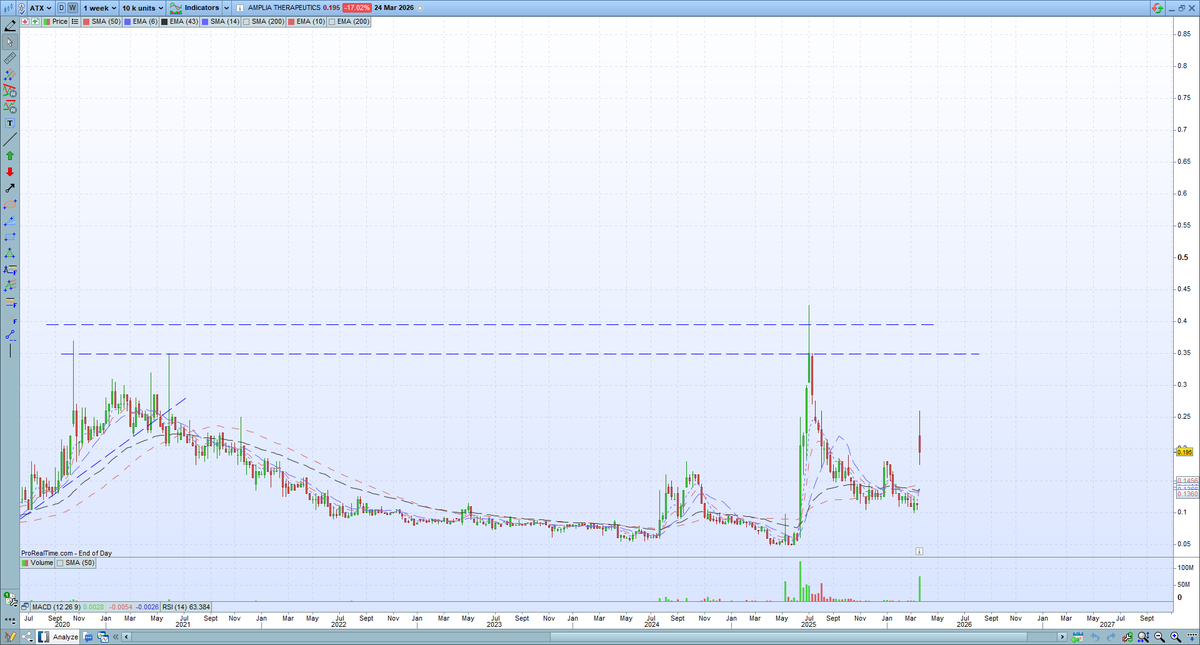
Task: Select the pencil drawing tool
Action: click(10, 27)
